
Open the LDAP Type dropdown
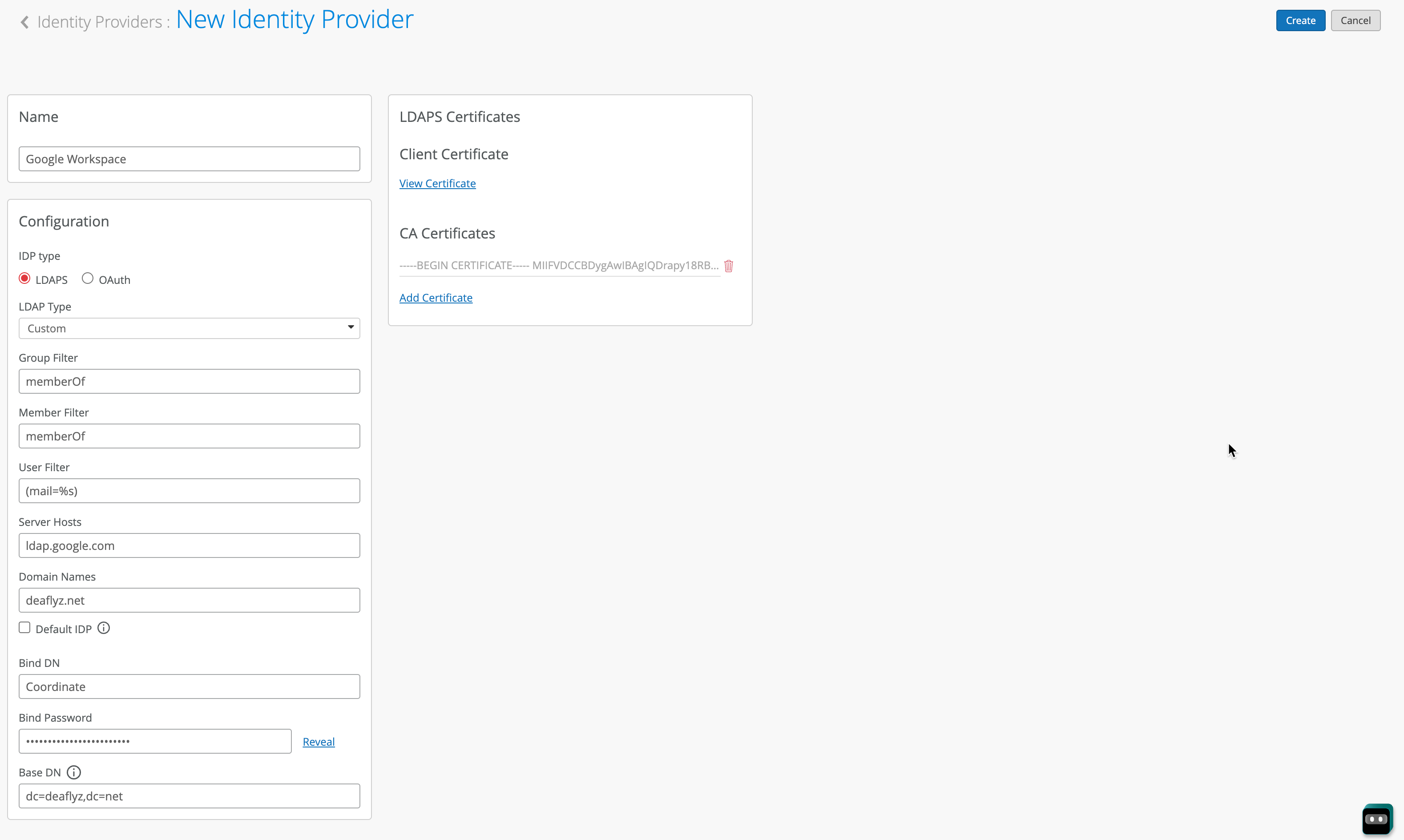tap(189, 328)
